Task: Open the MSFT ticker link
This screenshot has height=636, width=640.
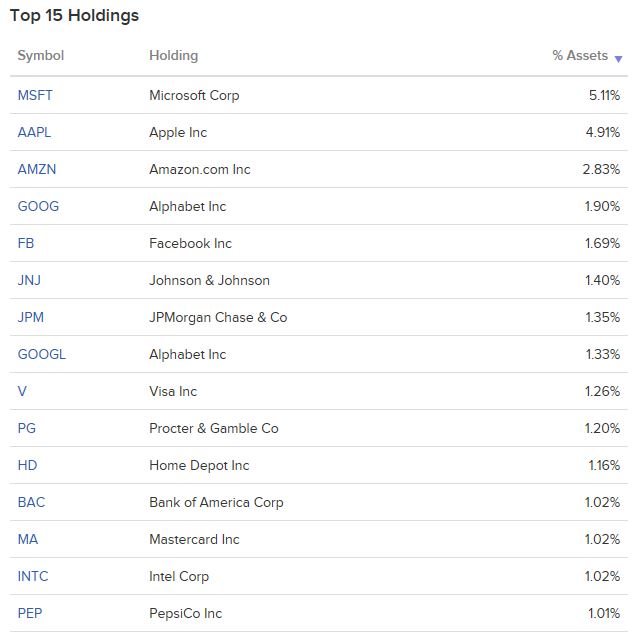Action: click(x=35, y=95)
